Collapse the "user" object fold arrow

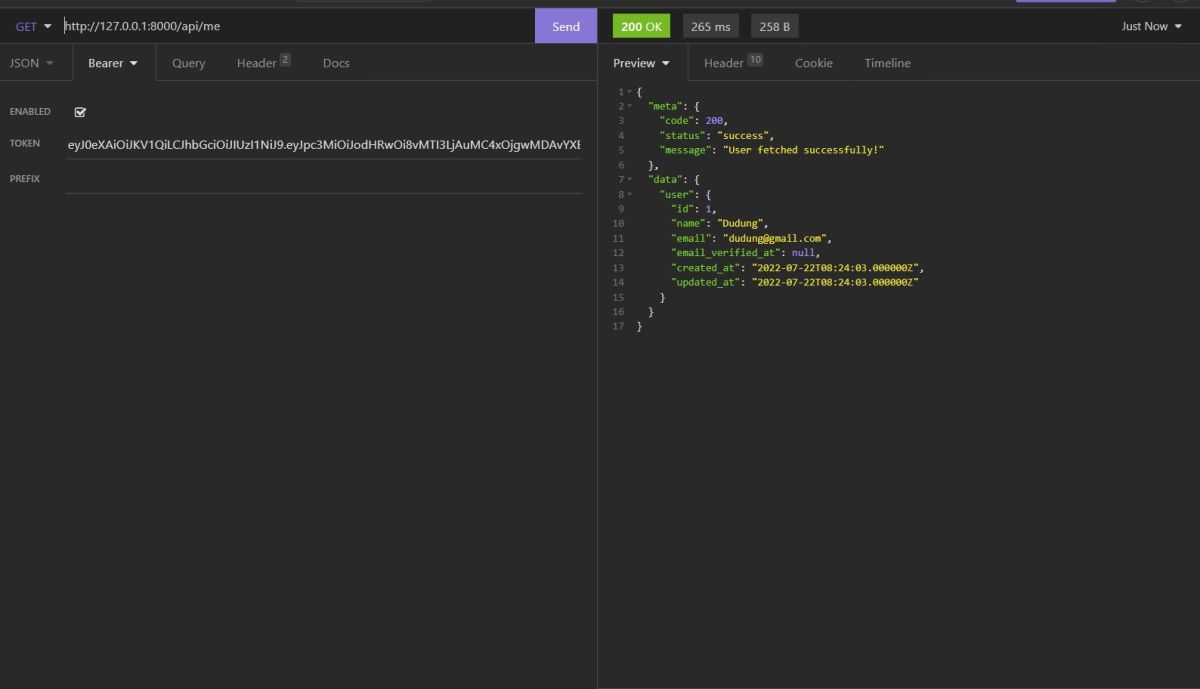(x=629, y=194)
